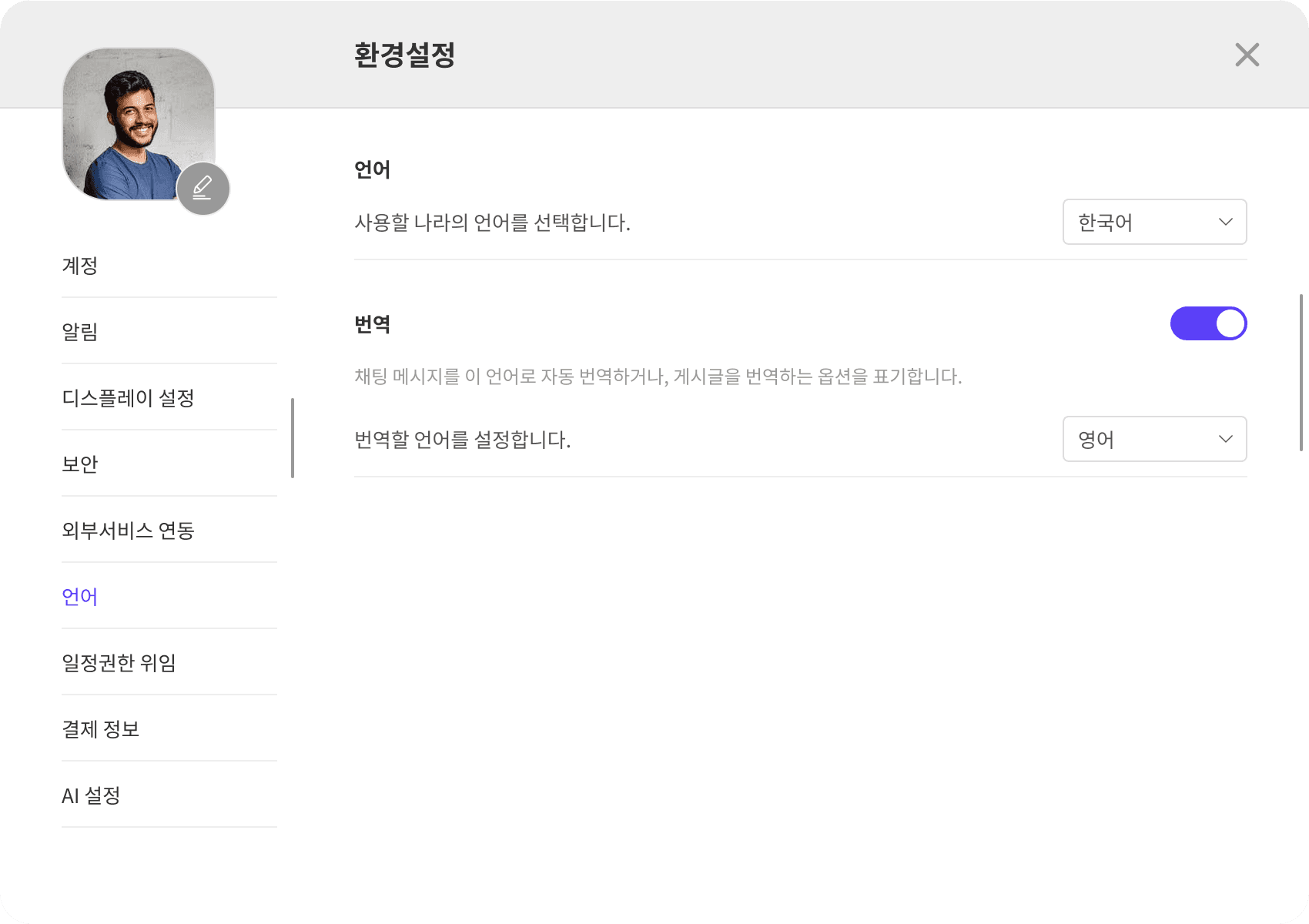This screenshot has height=924, width=1309.
Task: Select the 언어 sidebar item
Action: [169, 597]
